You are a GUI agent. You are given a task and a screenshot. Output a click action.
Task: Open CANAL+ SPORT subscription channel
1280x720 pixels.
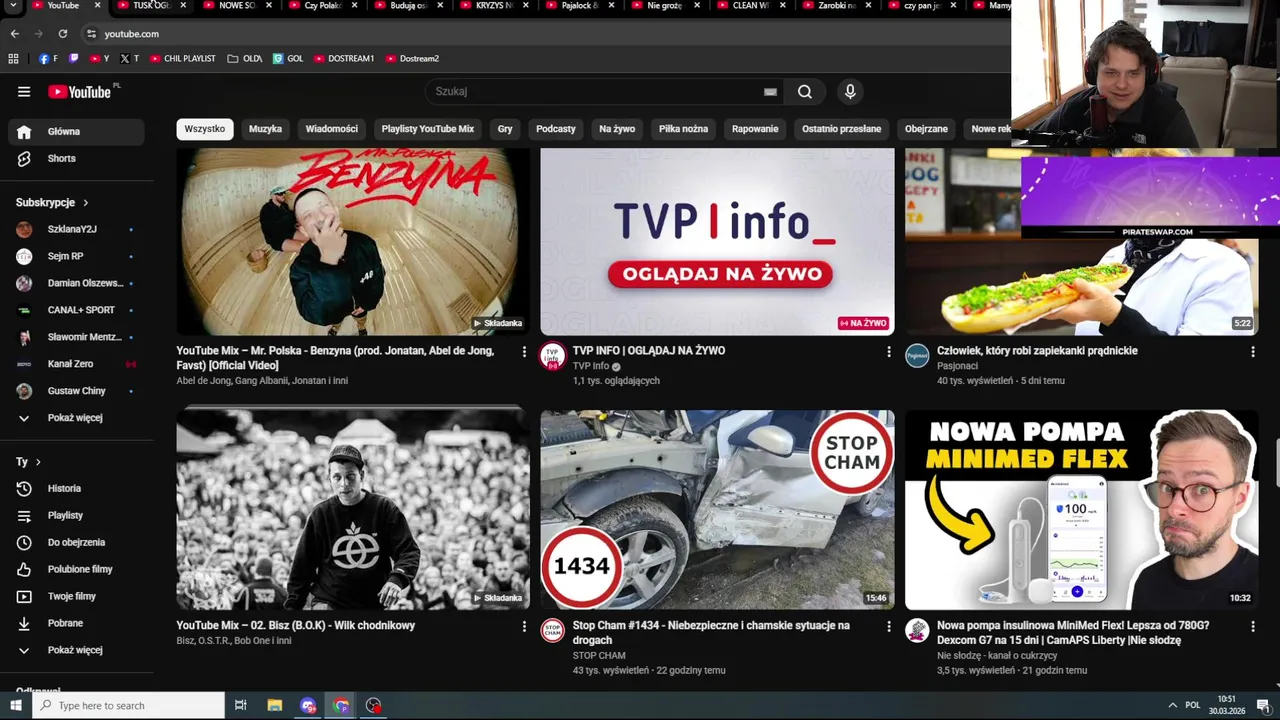[x=76, y=311]
